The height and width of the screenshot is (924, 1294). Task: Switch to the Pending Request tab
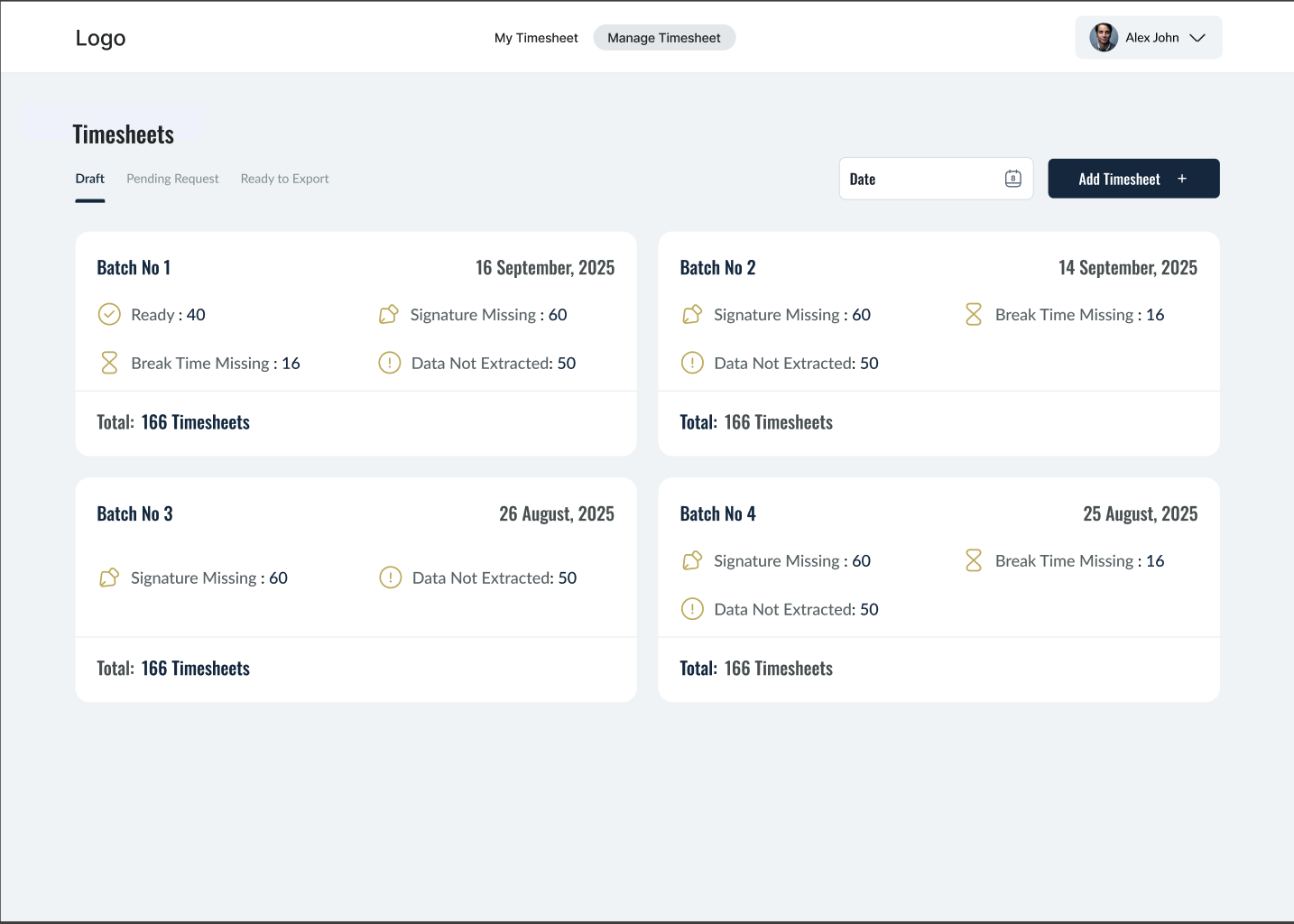click(172, 178)
